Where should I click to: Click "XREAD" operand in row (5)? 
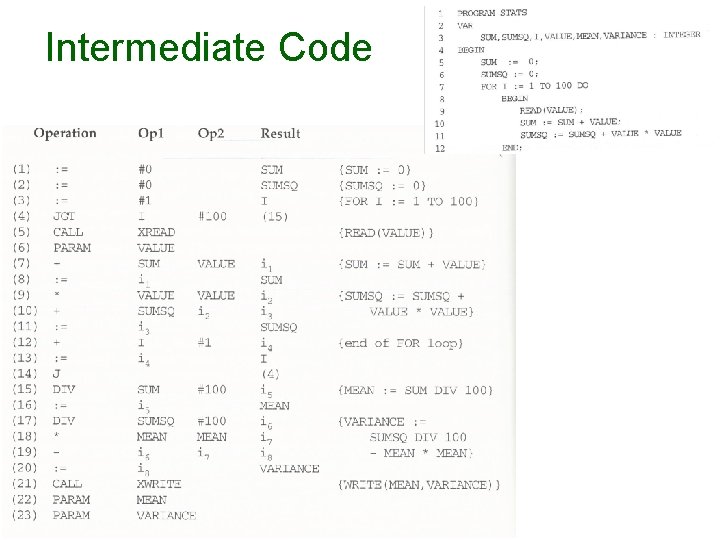tap(156, 232)
